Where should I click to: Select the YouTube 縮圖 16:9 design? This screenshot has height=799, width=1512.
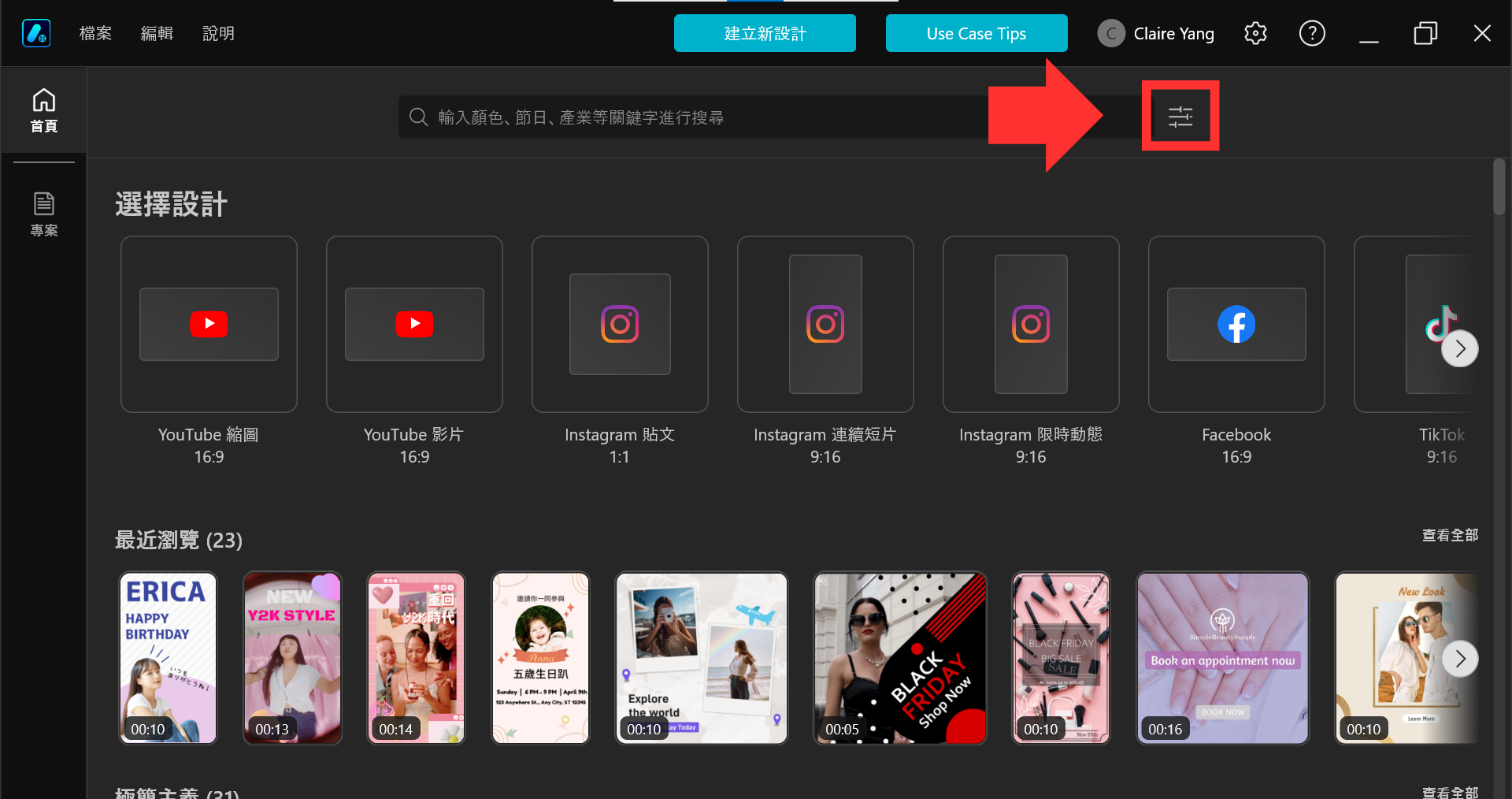(x=209, y=324)
